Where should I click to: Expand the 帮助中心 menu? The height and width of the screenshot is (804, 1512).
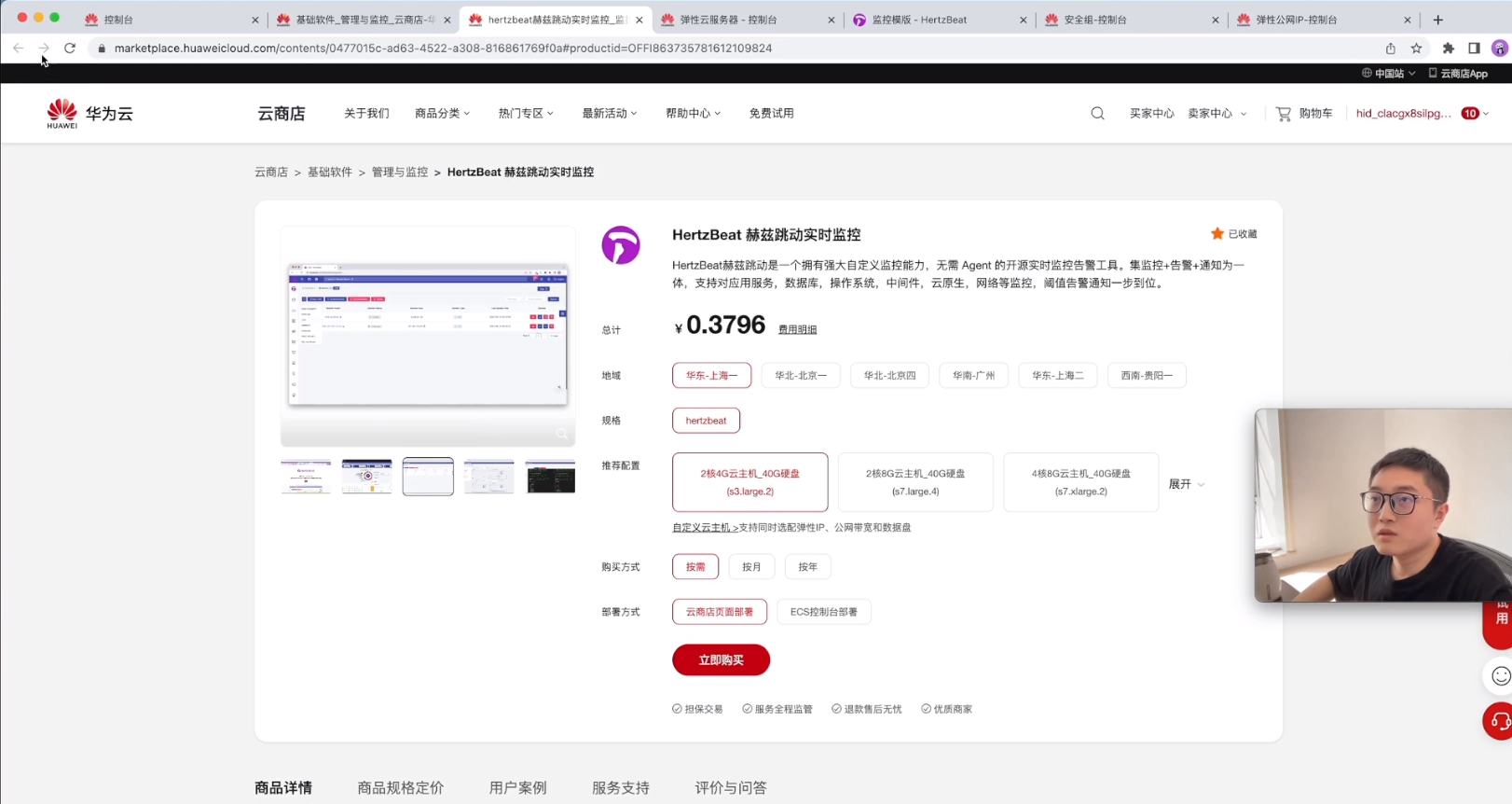[x=693, y=114]
